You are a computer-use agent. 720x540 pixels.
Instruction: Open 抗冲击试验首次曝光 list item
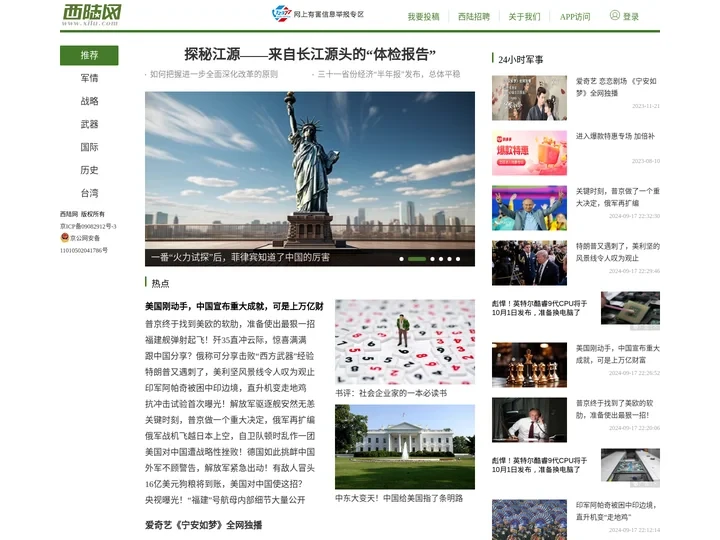(230, 404)
